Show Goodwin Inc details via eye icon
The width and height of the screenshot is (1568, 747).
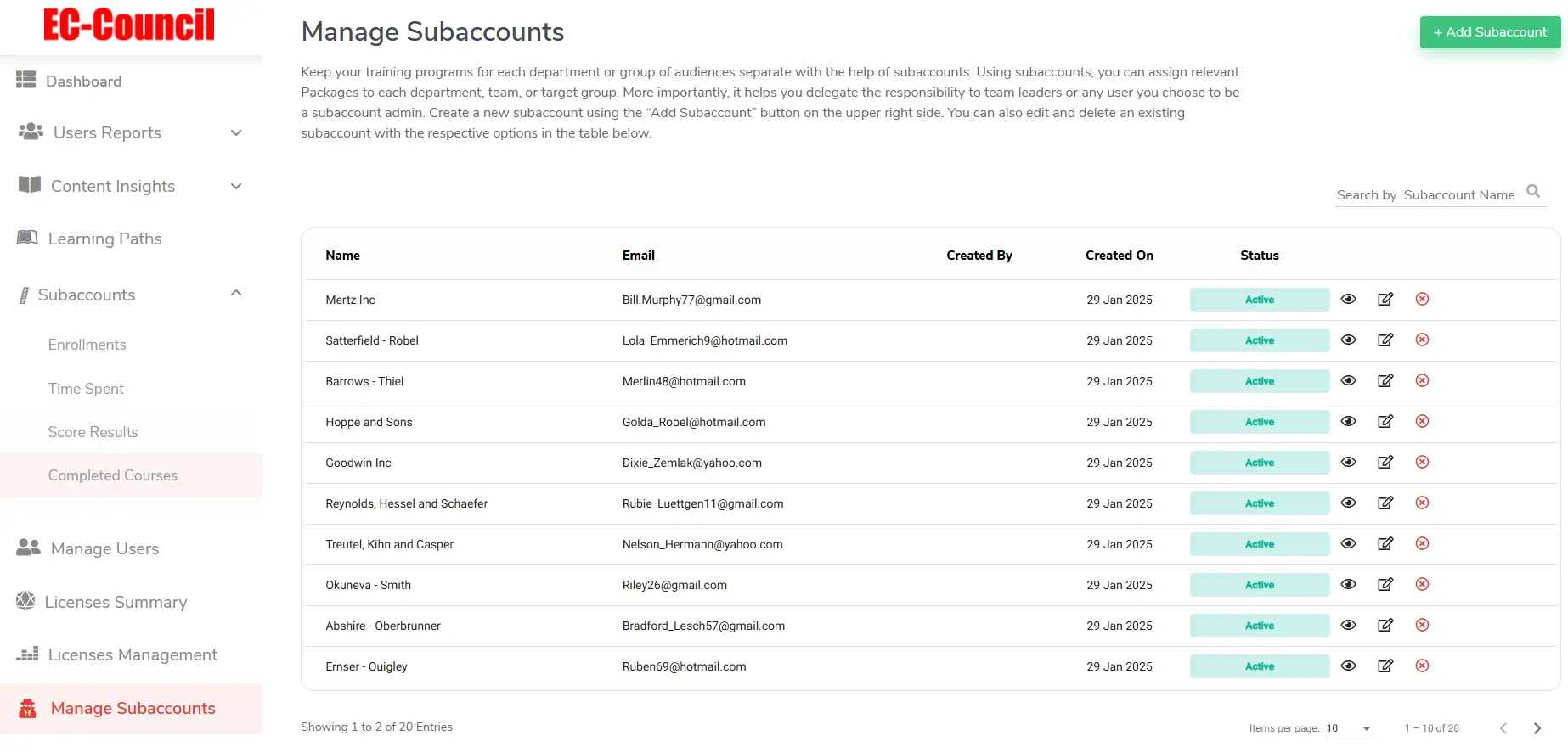click(x=1349, y=462)
